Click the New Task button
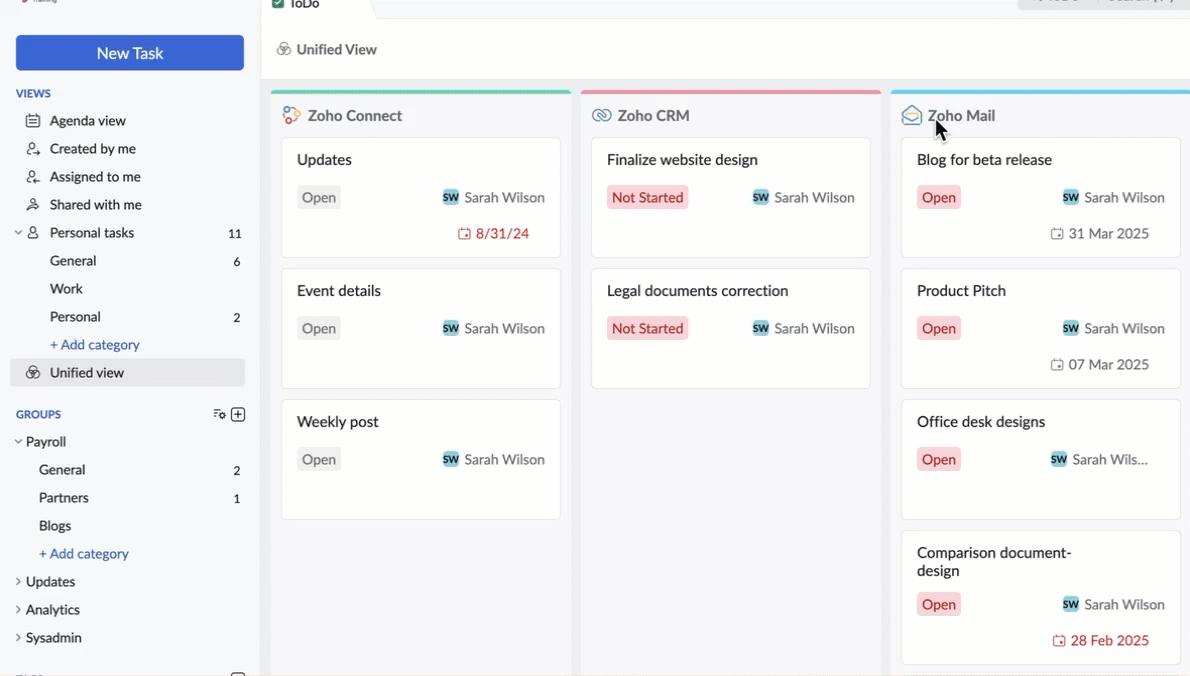Screen dimensions: 1190x676 (x=130, y=53)
